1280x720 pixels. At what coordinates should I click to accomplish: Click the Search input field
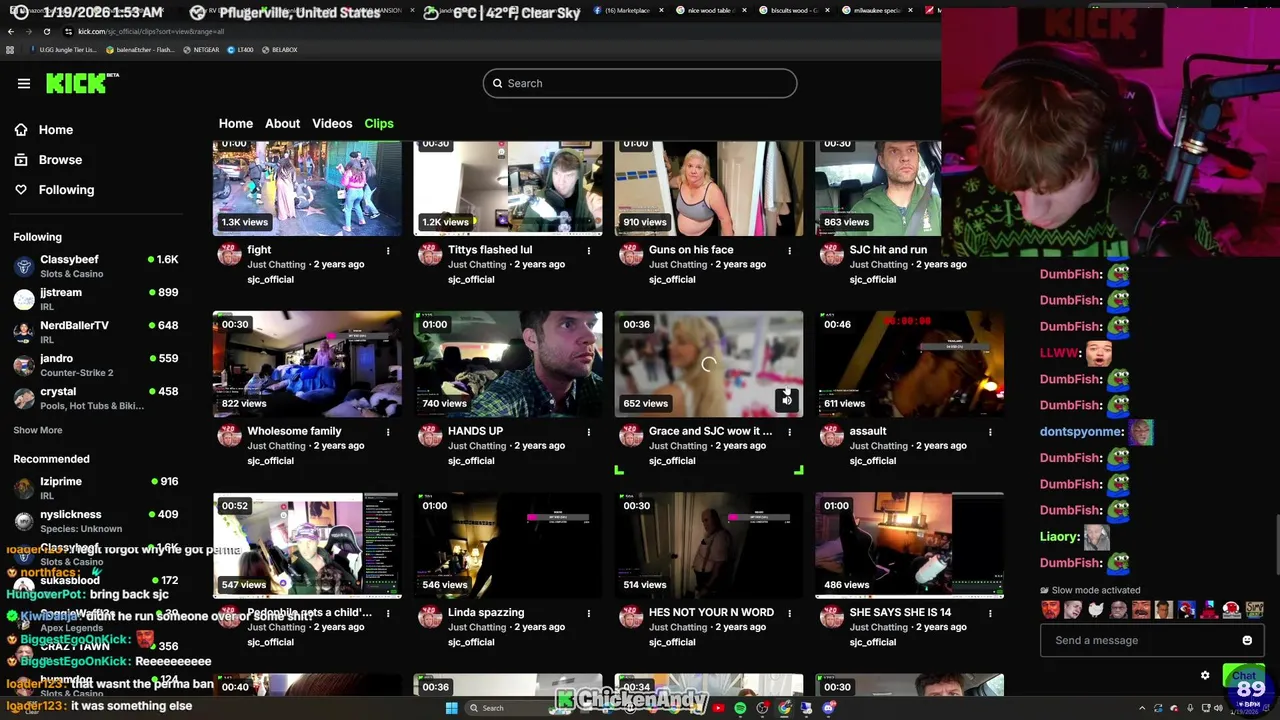pos(640,83)
